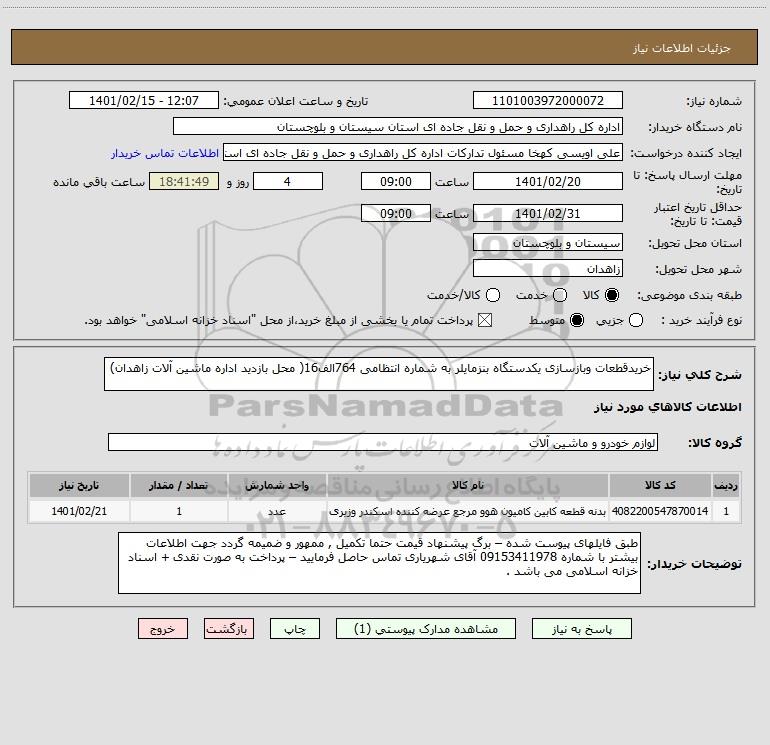770x745 pixels.
Task: Click item name cell بدنه قطعه کابین کامیون
Action: point(468,511)
